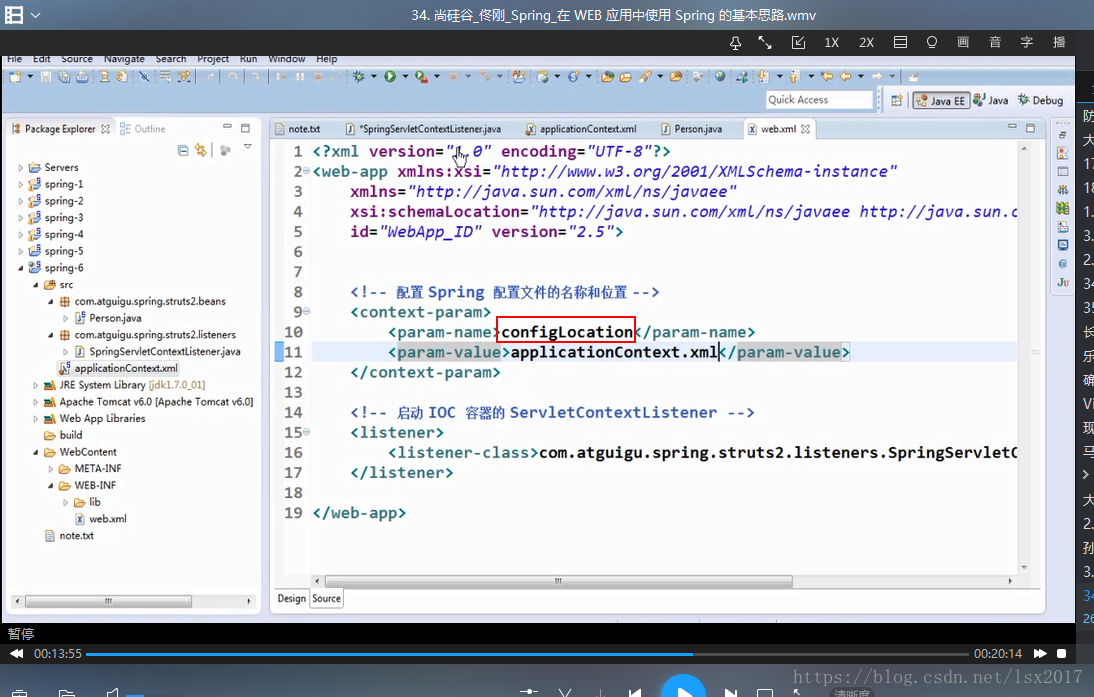Open the player playlist panel icon
This screenshot has height=697, width=1094.
point(901,43)
